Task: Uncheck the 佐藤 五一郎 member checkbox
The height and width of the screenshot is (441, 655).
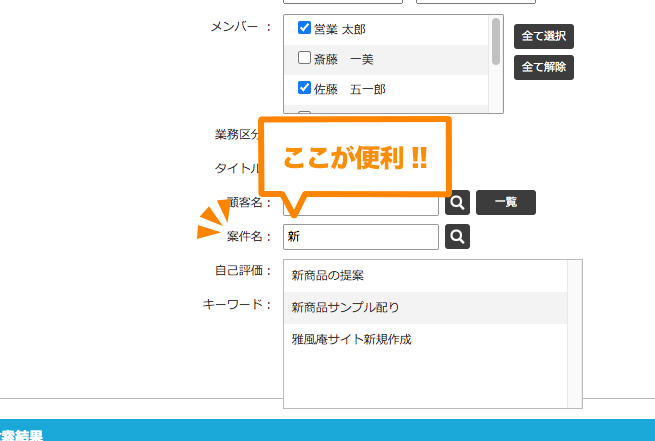Action: [x=304, y=88]
